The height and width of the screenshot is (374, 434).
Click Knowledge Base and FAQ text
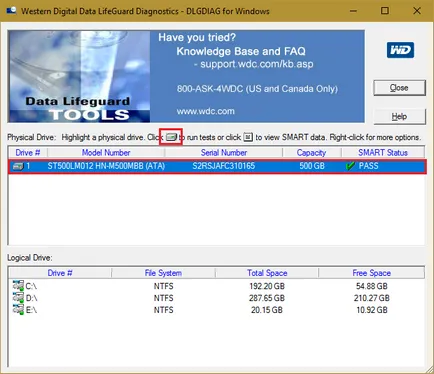pos(241,51)
